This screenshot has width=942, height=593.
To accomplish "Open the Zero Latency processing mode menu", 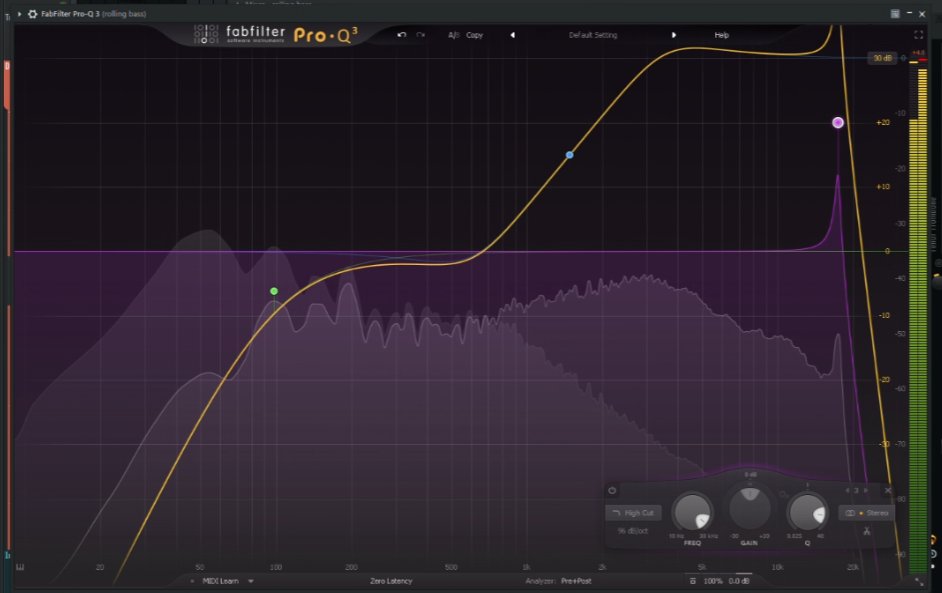I will pyautogui.click(x=391, y=581).
